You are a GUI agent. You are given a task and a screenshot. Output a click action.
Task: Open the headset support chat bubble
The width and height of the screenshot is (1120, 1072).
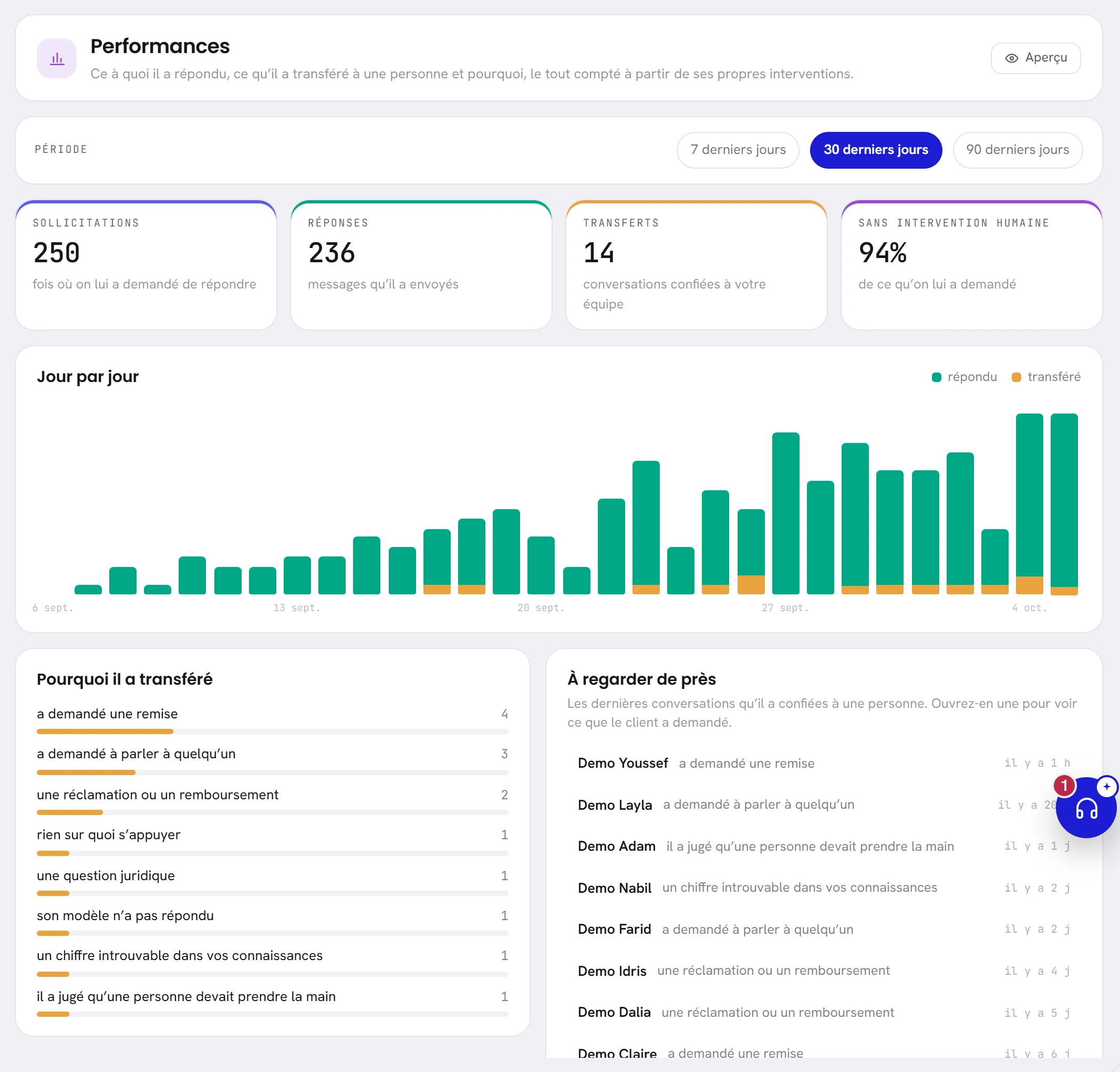pyautogui.click(x=1086, y=808)
